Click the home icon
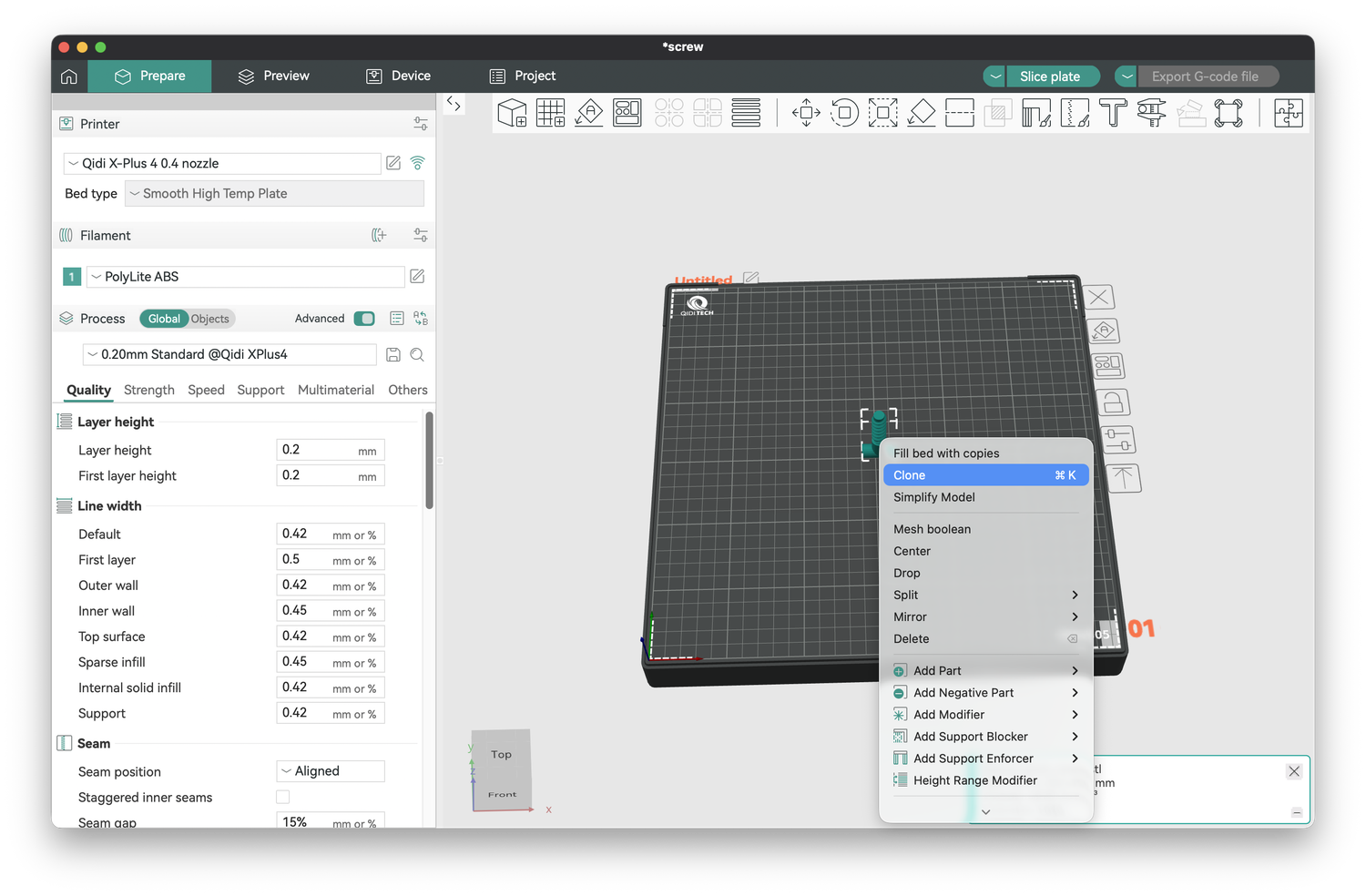Viewport: 1366px width, 896px height. coord(69,76)
